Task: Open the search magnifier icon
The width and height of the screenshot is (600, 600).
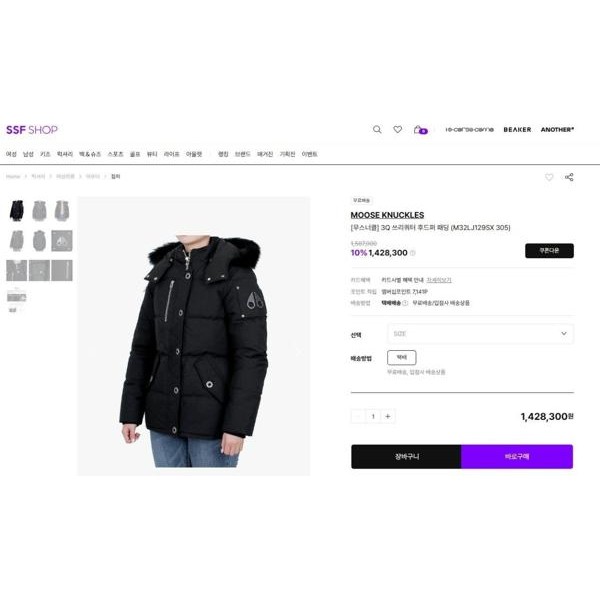Action: point(377,129)
